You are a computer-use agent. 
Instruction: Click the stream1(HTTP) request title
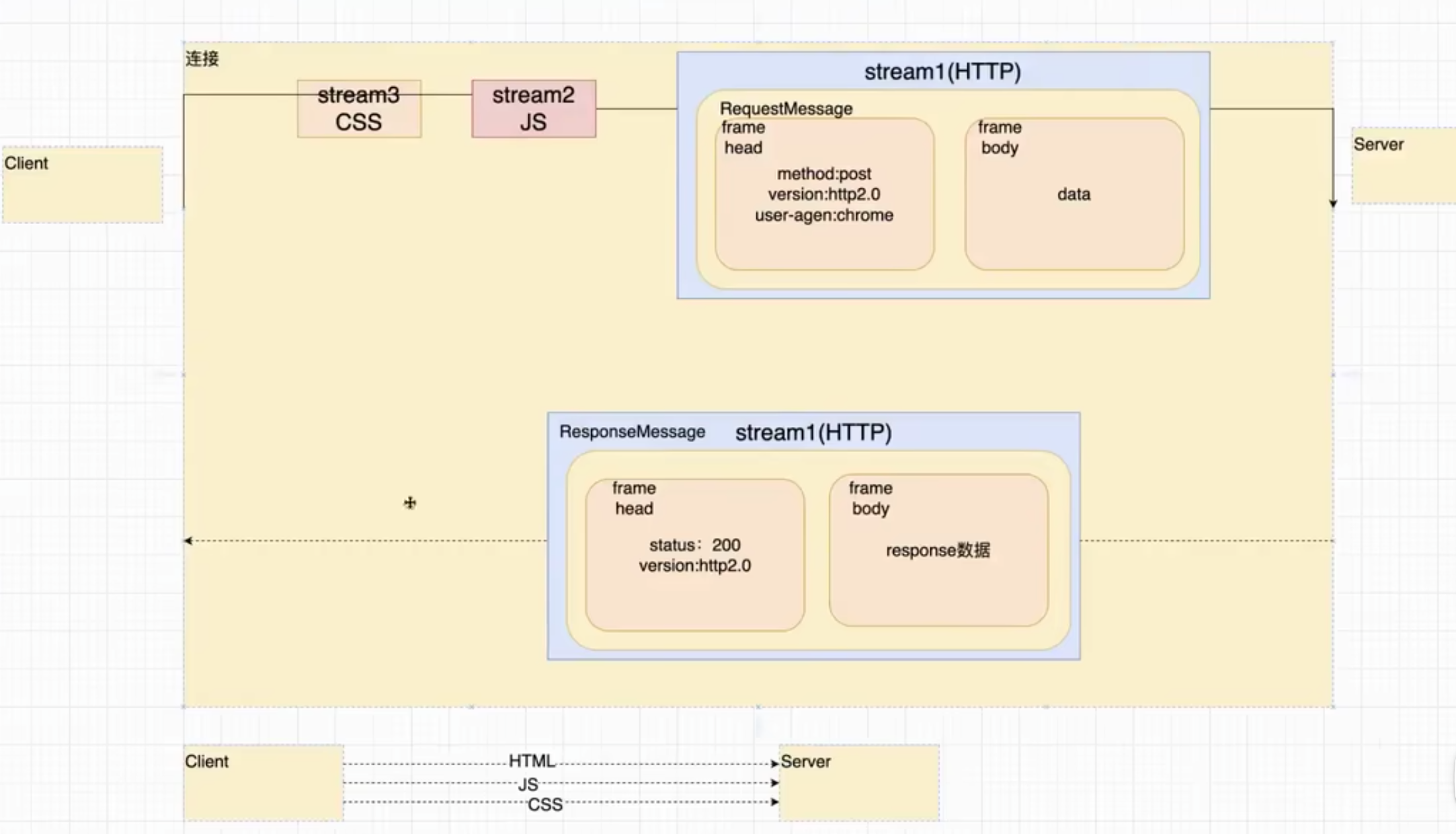tap(942, 71)
